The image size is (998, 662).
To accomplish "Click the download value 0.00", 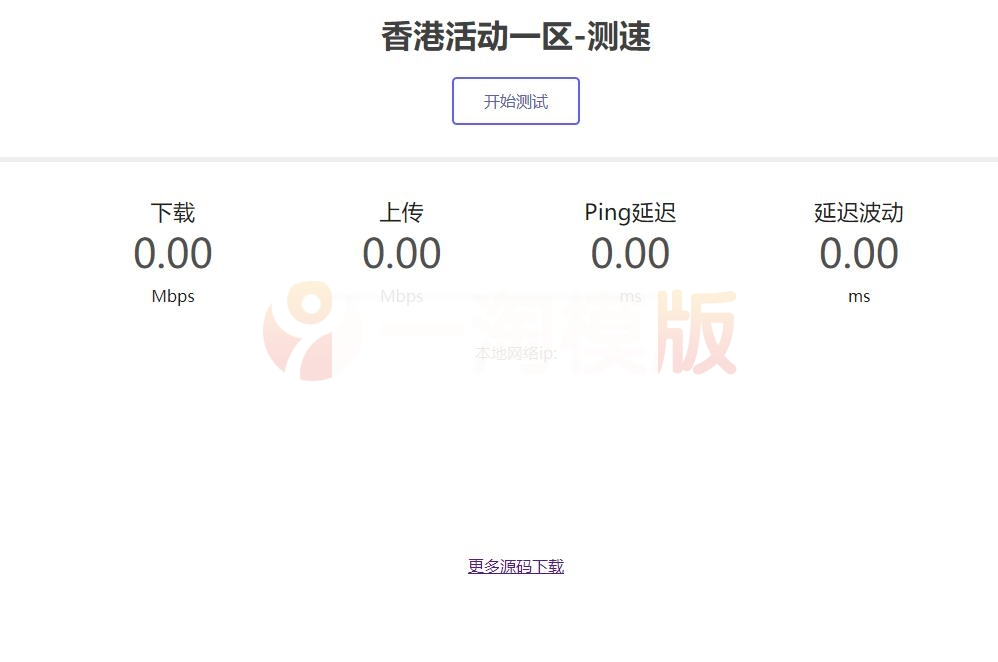I will (172, 254).
